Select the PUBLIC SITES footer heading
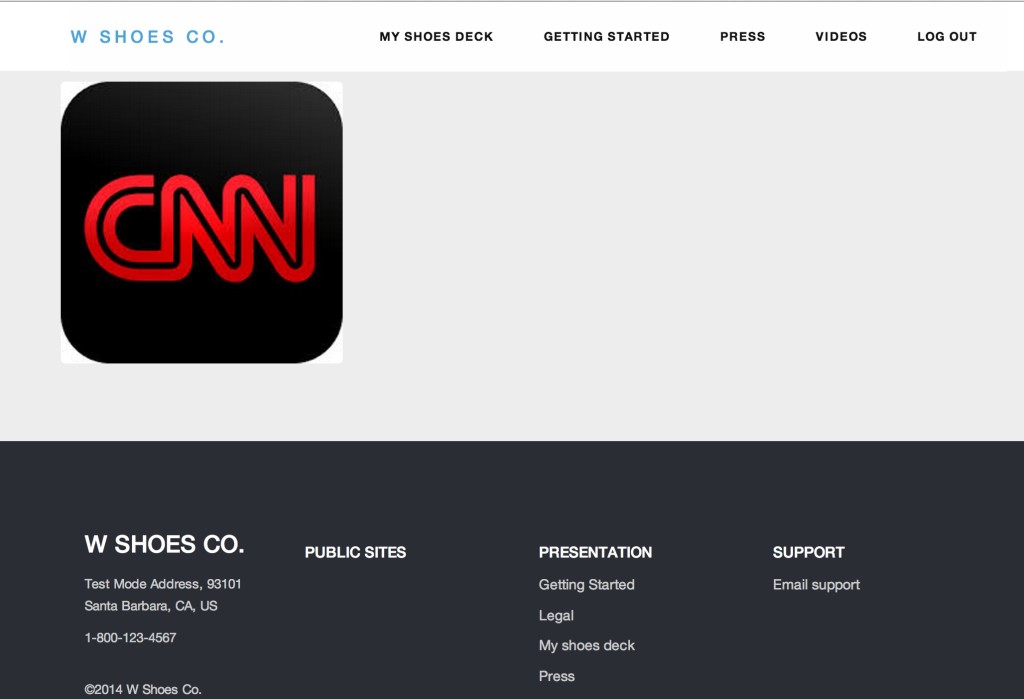 tap(355, 552)
